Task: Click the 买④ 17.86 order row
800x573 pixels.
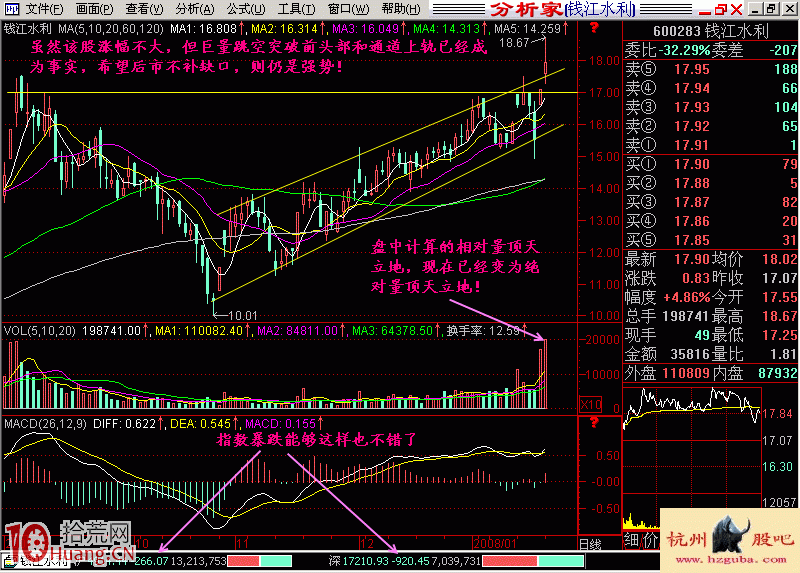Action: tap(711, 221)
